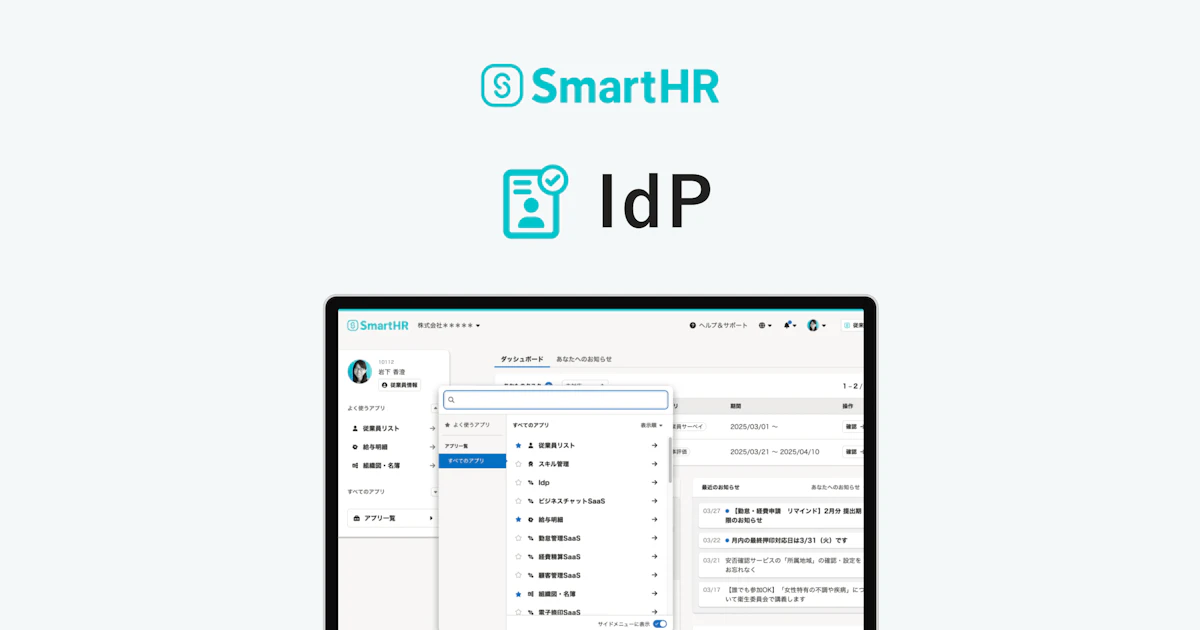This screenshot has height=630, width=1200.
Task: Click the app list scrollbar
Action: click(669, 460)
